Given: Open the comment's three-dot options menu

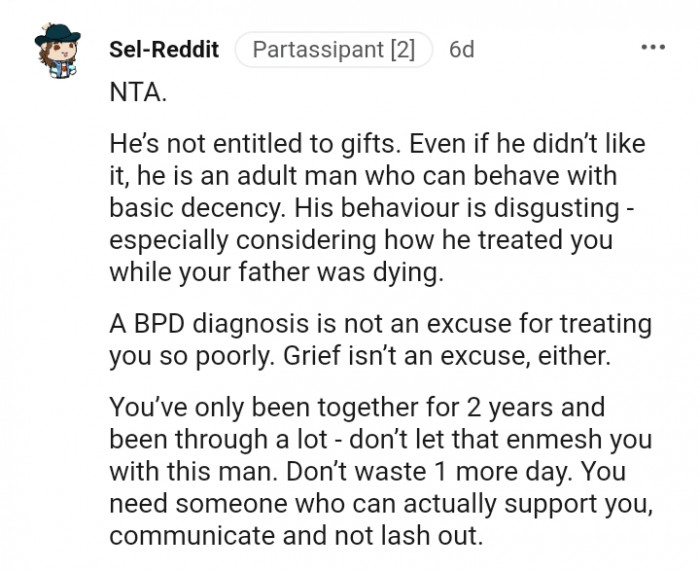Looking at the screenshot, I should click(652, 48).
